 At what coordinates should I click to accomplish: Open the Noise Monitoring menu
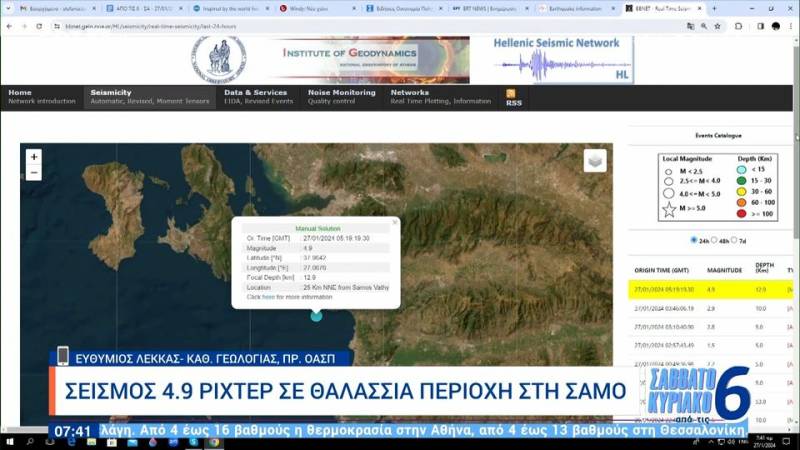click(341, 97)
